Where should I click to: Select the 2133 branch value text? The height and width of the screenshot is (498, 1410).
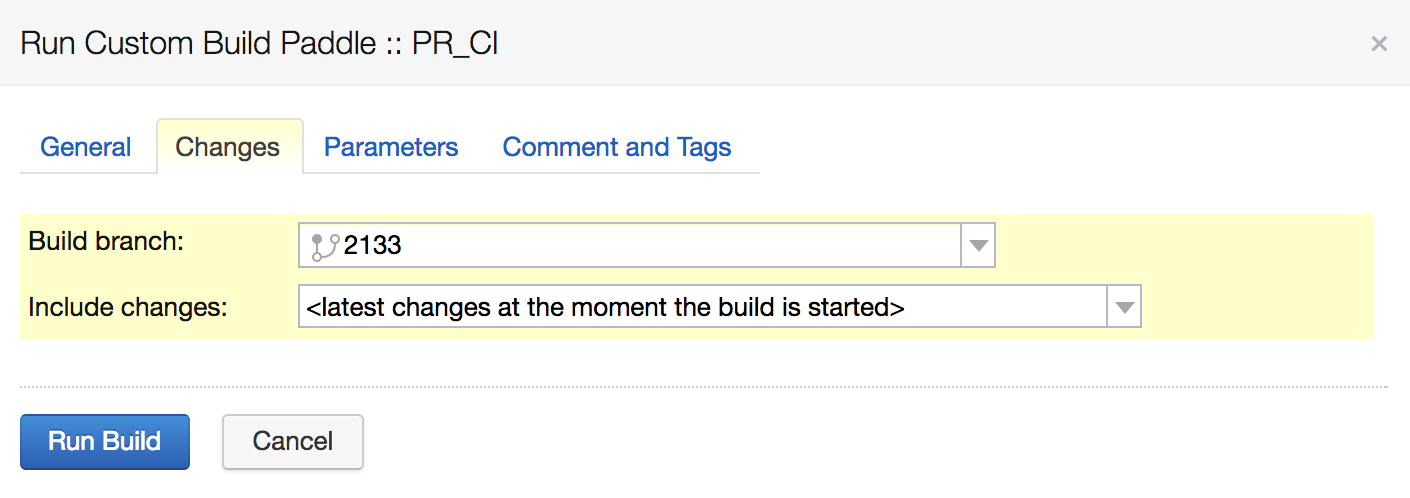pos(373,246)
